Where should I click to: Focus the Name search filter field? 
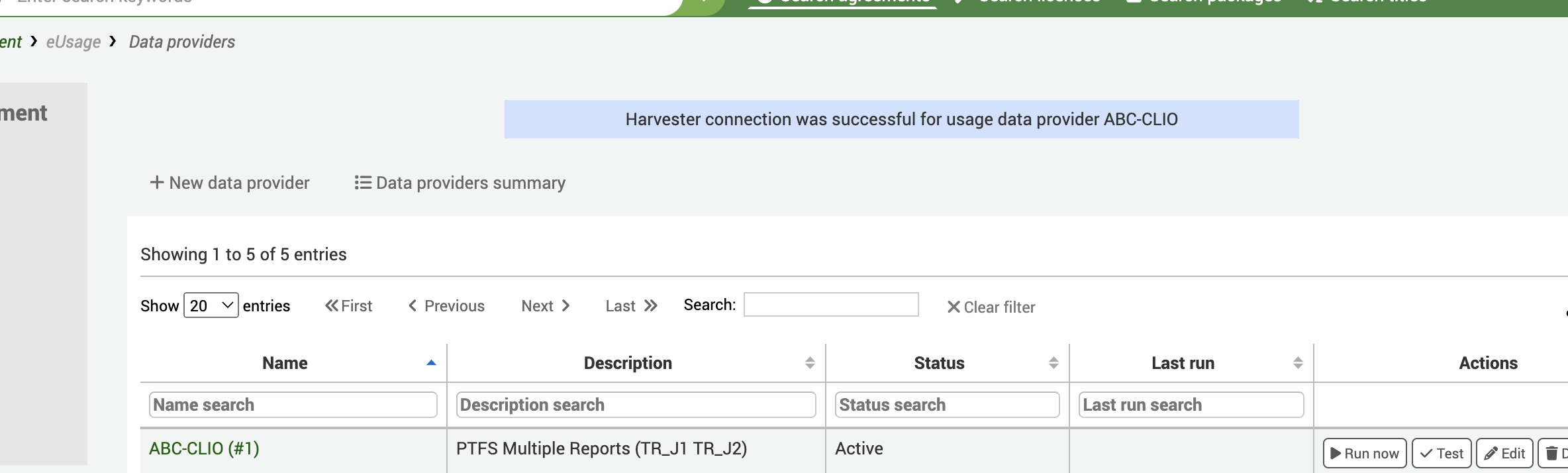pyautogui.click(x=293, y=405)
